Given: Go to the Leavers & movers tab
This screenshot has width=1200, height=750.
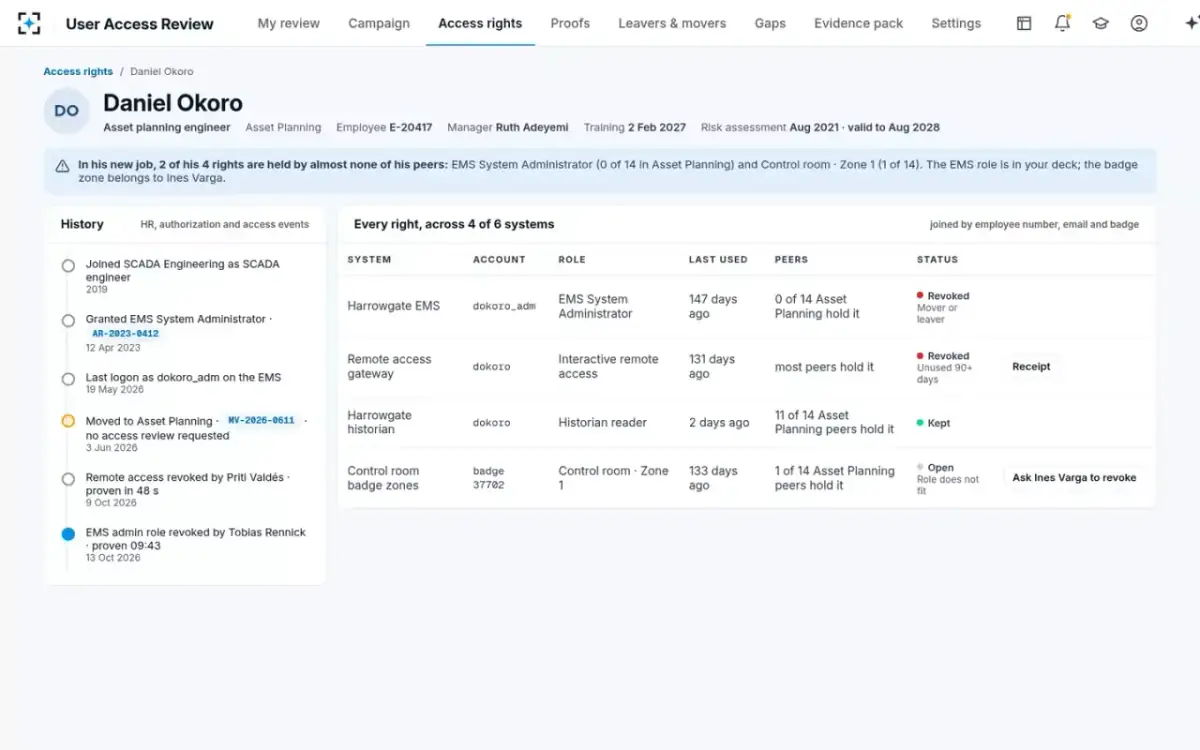Looking at the screenshot, I should [672, 23].
